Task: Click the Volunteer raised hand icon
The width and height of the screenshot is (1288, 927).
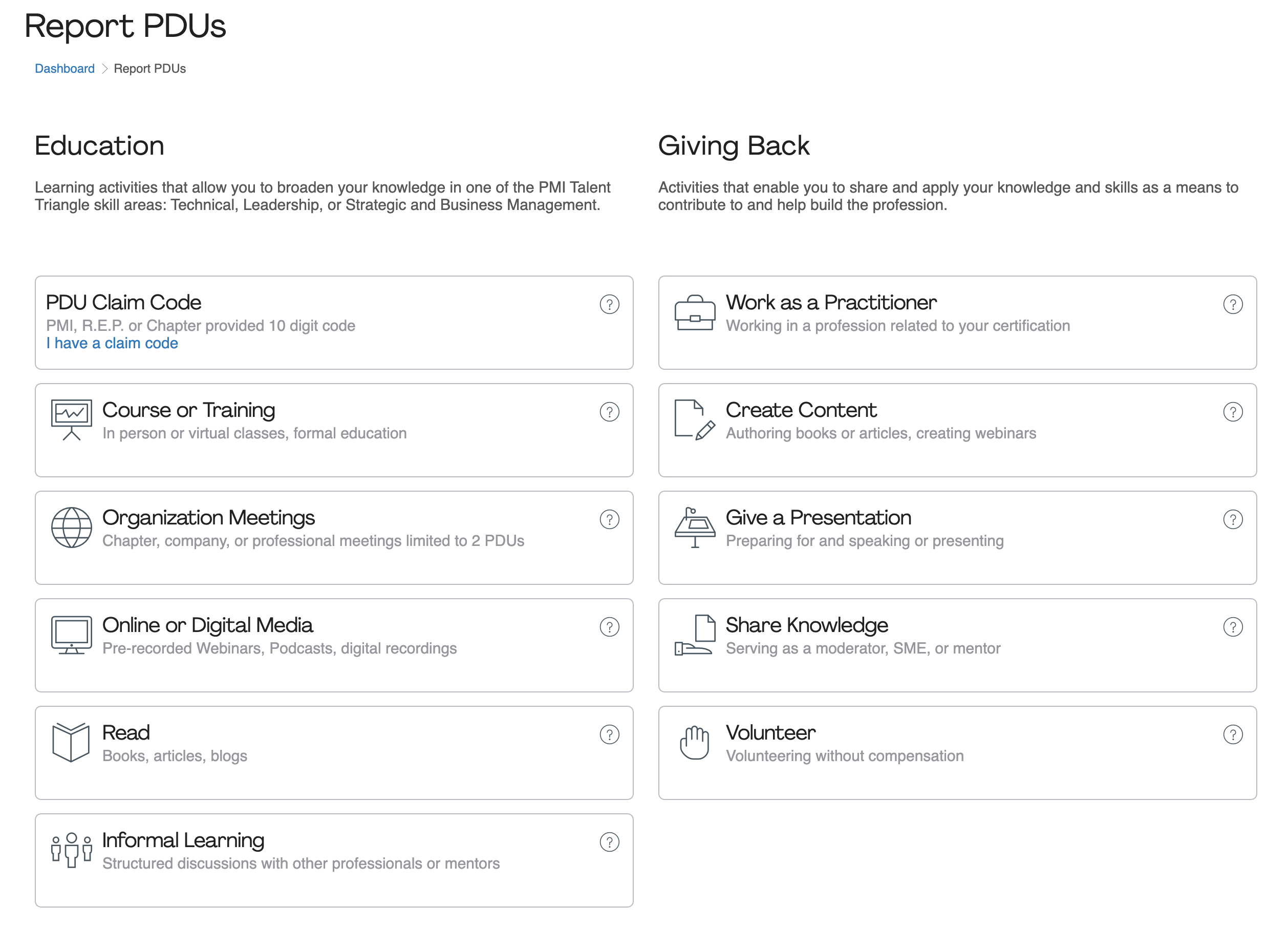Action: [x=695, y=742]
